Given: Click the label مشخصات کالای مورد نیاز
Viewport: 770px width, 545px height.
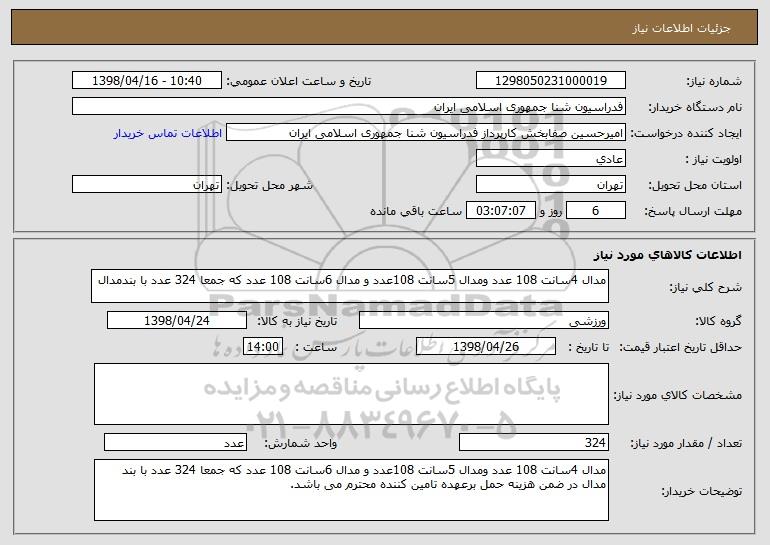Looking at the screenshot, I should click(x=678, y=395).
